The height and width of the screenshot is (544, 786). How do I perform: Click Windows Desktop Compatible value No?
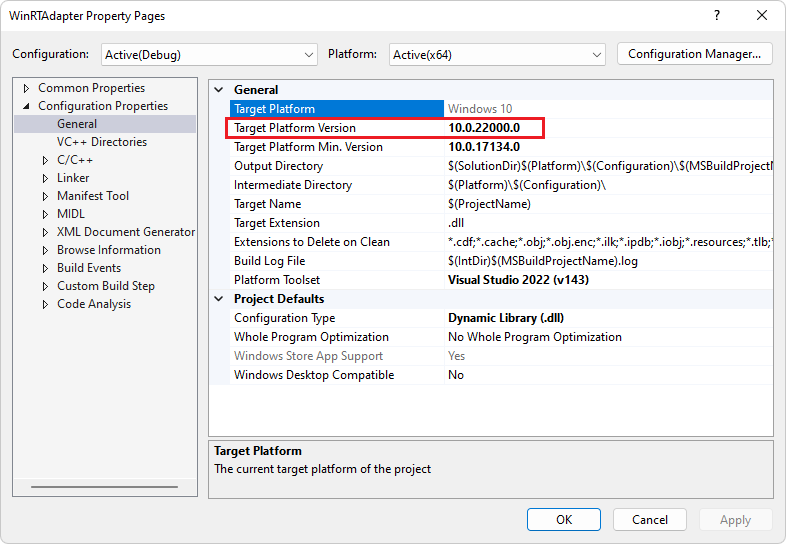456,375
